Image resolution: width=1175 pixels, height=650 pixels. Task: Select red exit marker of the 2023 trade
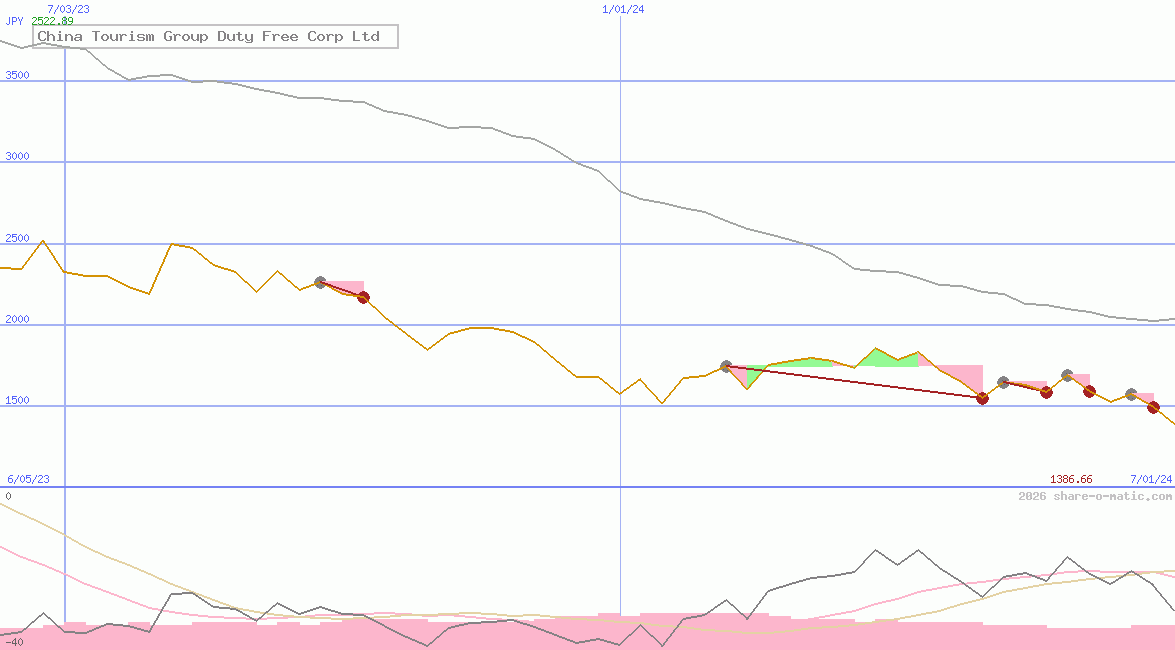tap(363, 298)
